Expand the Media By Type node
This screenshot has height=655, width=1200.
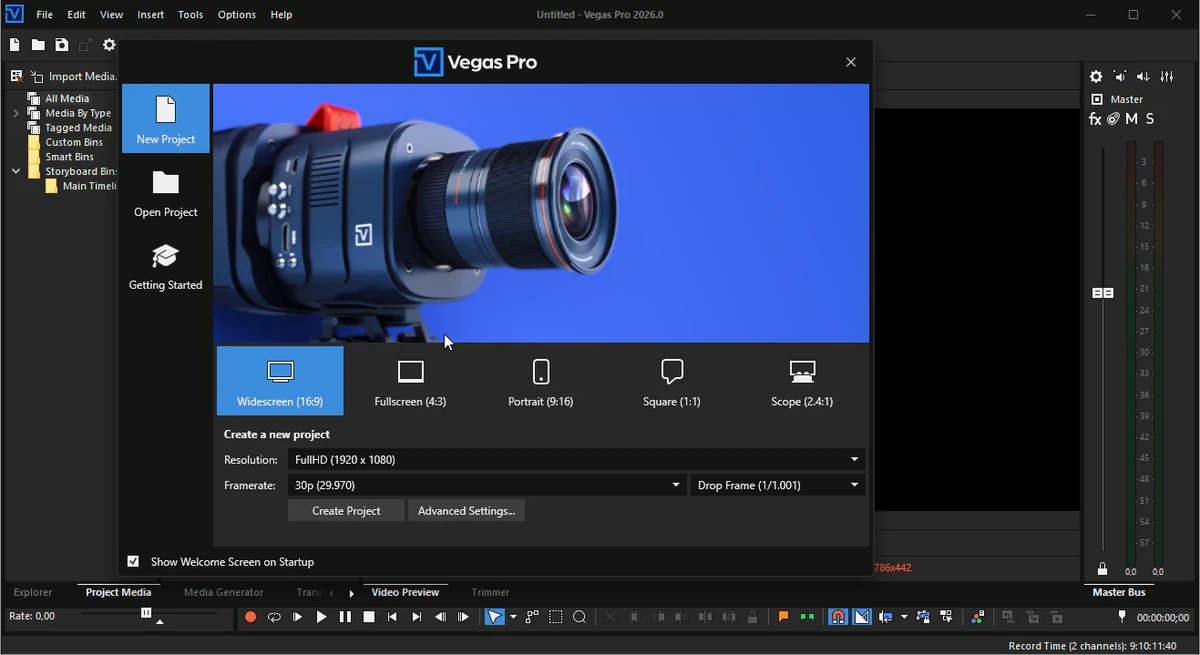tap(16, 114)
